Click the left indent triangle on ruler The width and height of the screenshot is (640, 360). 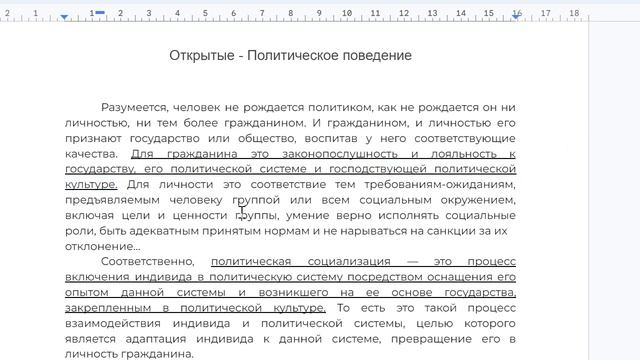pyautogui.click(x=64, y=17)
